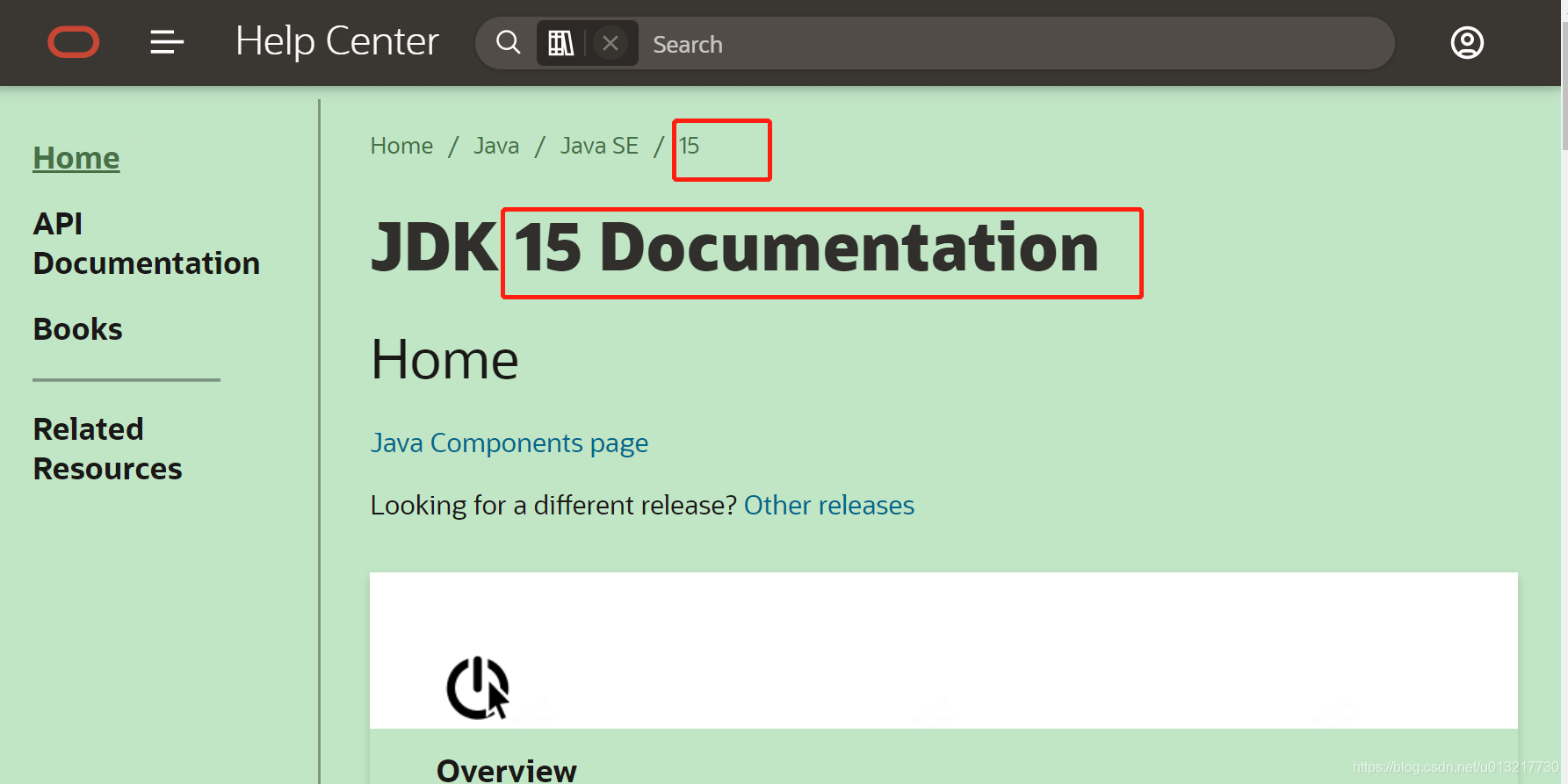Click the search magnifier icon

point(508,42)
